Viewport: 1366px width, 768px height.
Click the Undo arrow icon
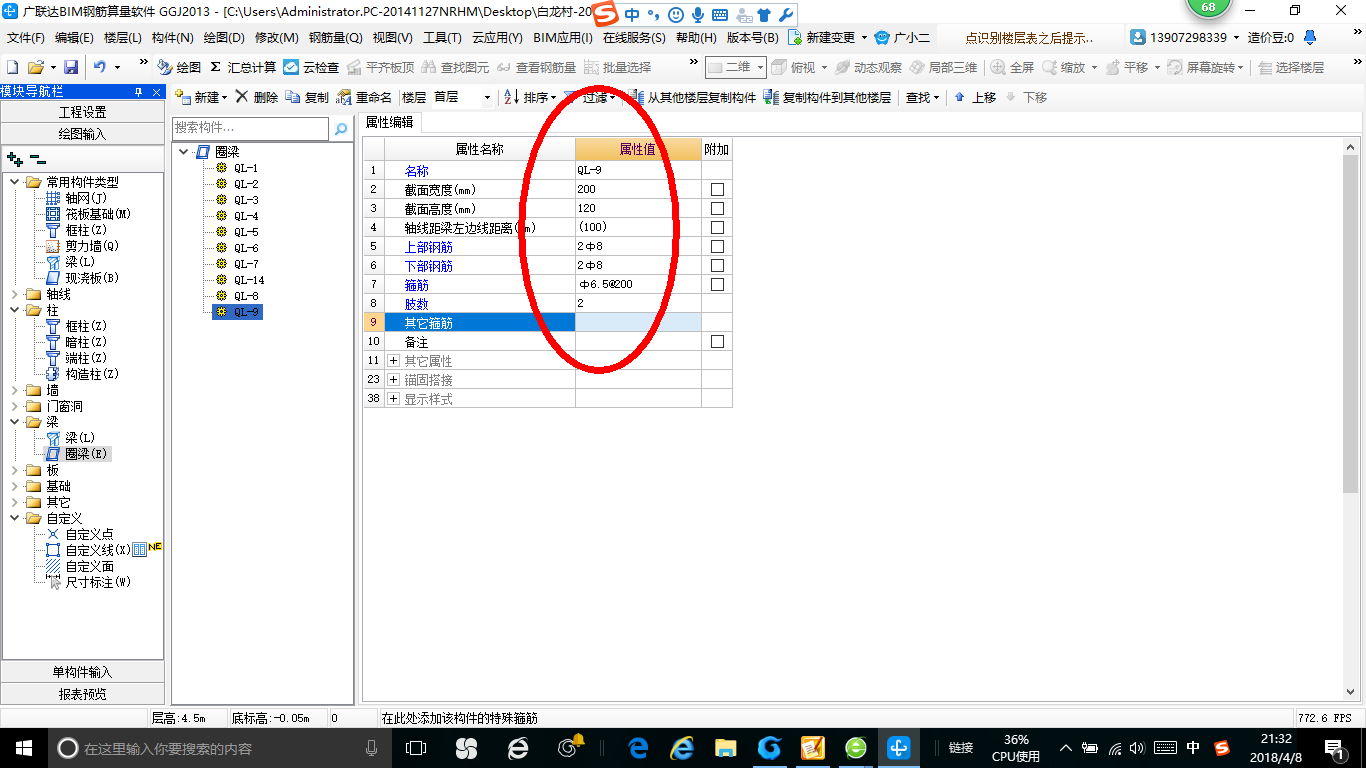pyautogui.click(x=100, y=67)
